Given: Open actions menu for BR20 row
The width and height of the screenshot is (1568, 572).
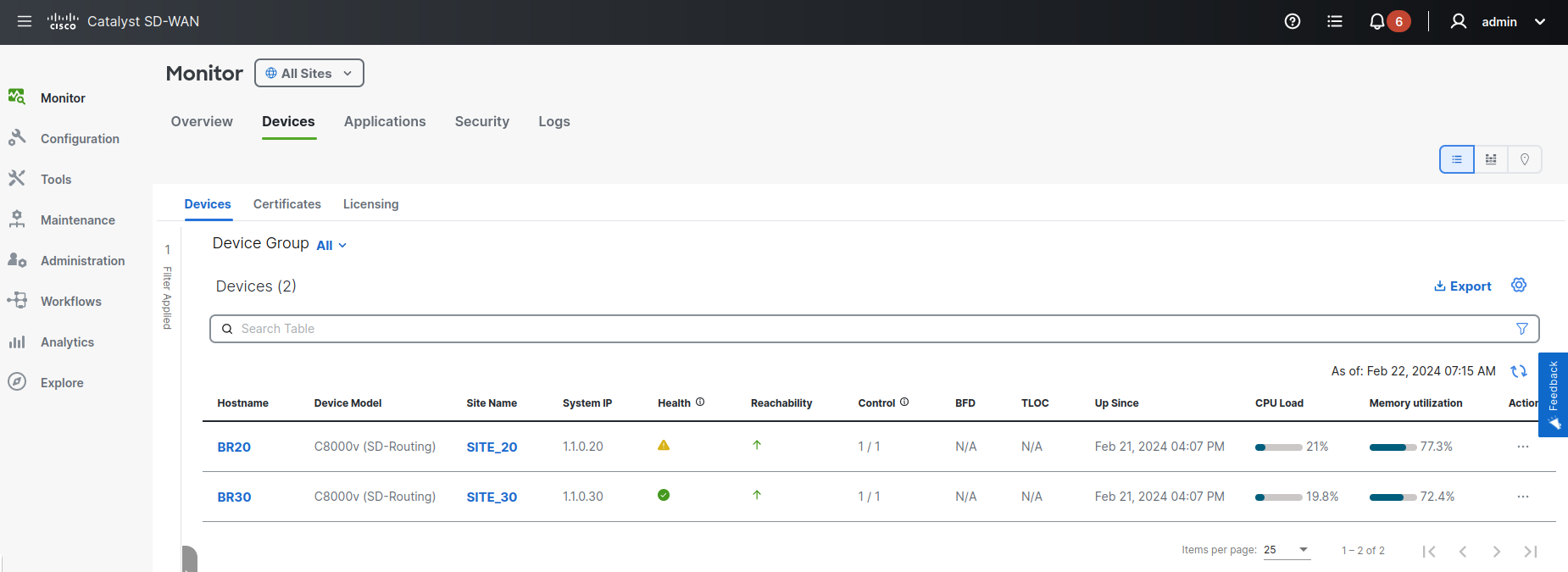Looking at the screenshot, I should click(x=1522, y=447).
